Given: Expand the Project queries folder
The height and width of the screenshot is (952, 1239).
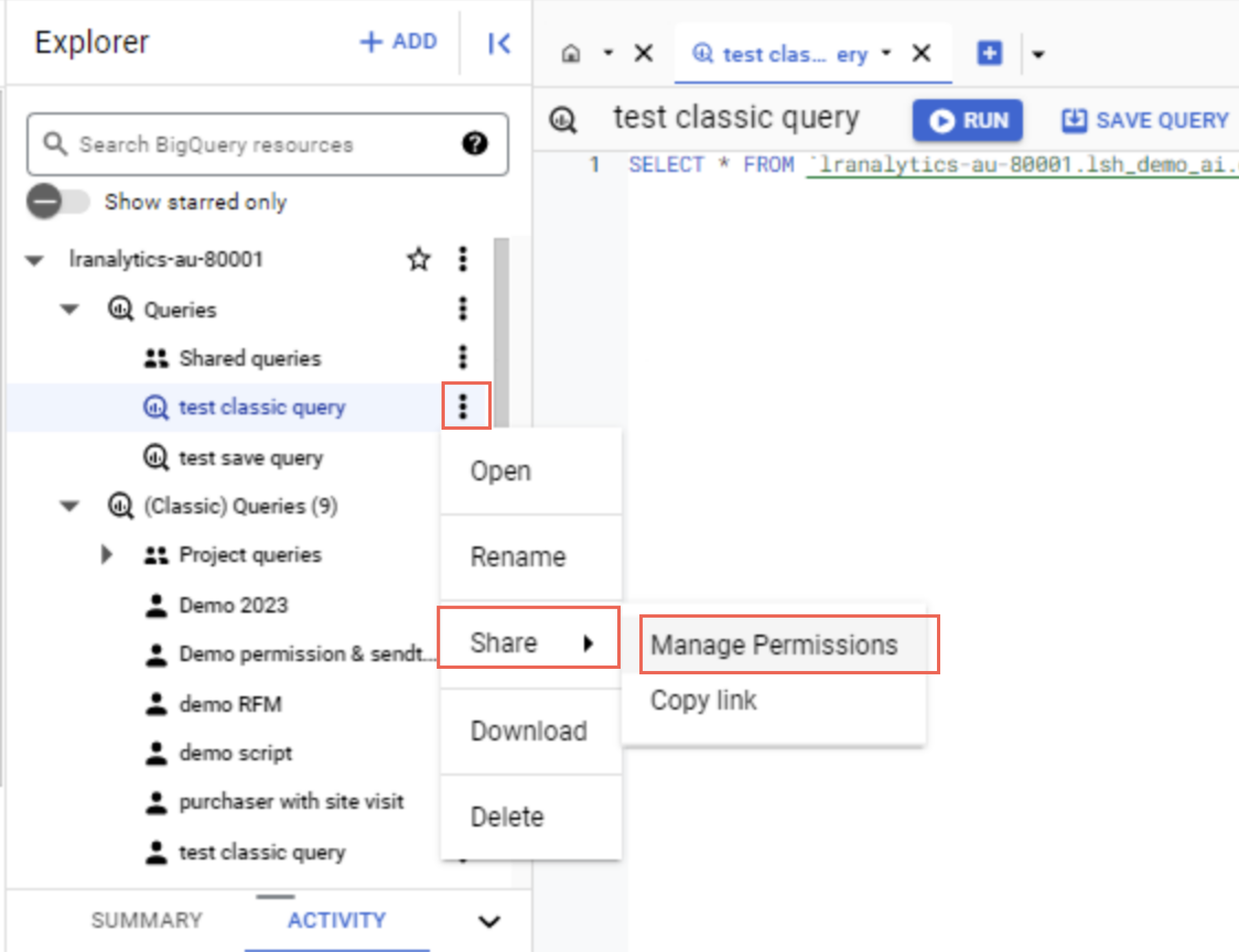Looking at the screenshot, I should [106, 555].
